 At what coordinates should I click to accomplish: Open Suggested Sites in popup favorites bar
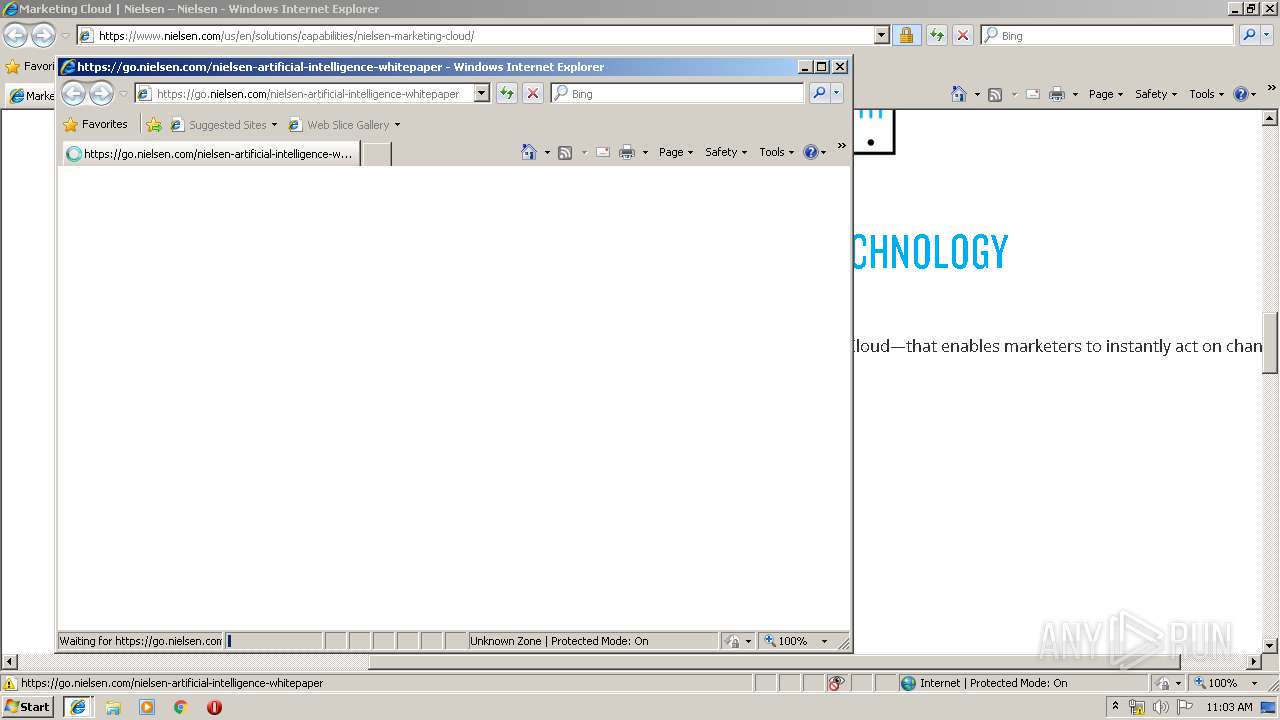pos(224,125)
